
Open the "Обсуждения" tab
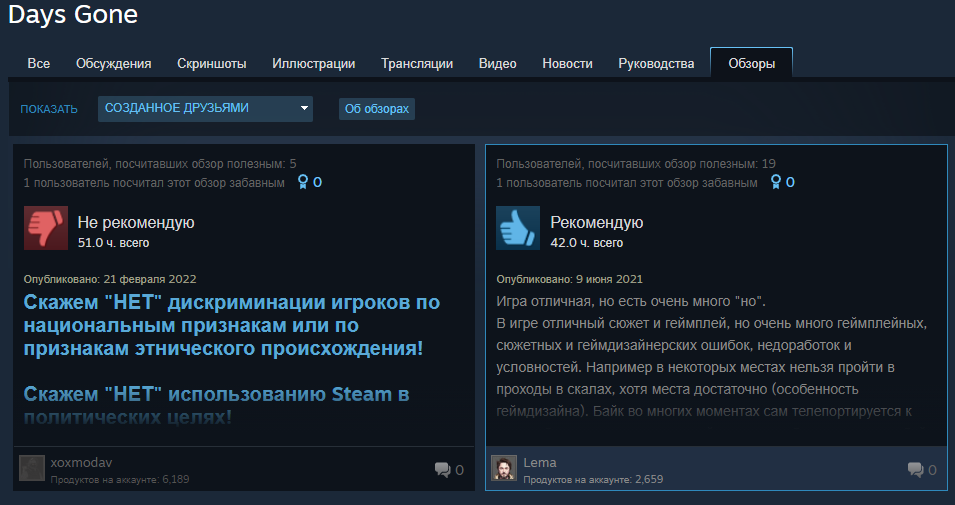coord(113,63)
